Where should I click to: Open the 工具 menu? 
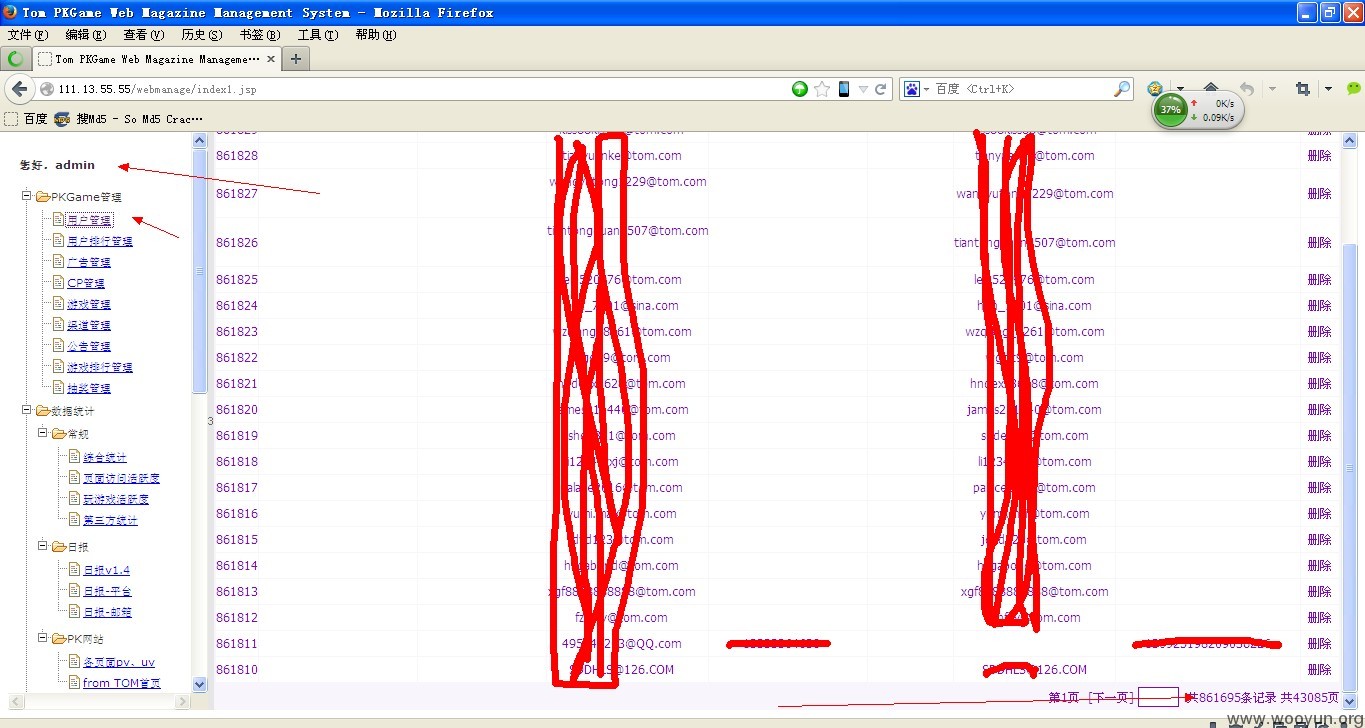(318, 35)
